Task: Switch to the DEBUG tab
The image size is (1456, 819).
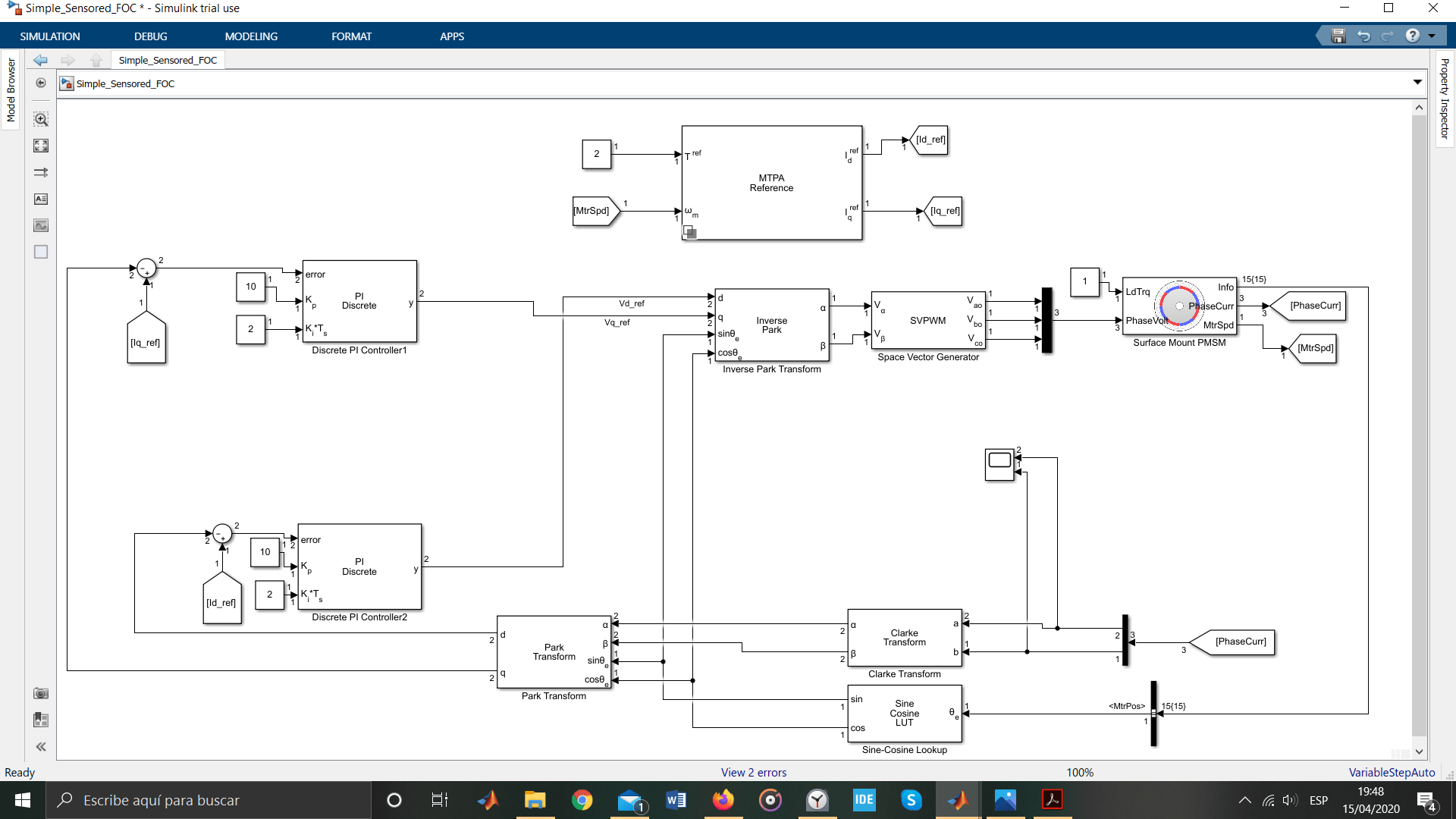Action: click(150, 36)
